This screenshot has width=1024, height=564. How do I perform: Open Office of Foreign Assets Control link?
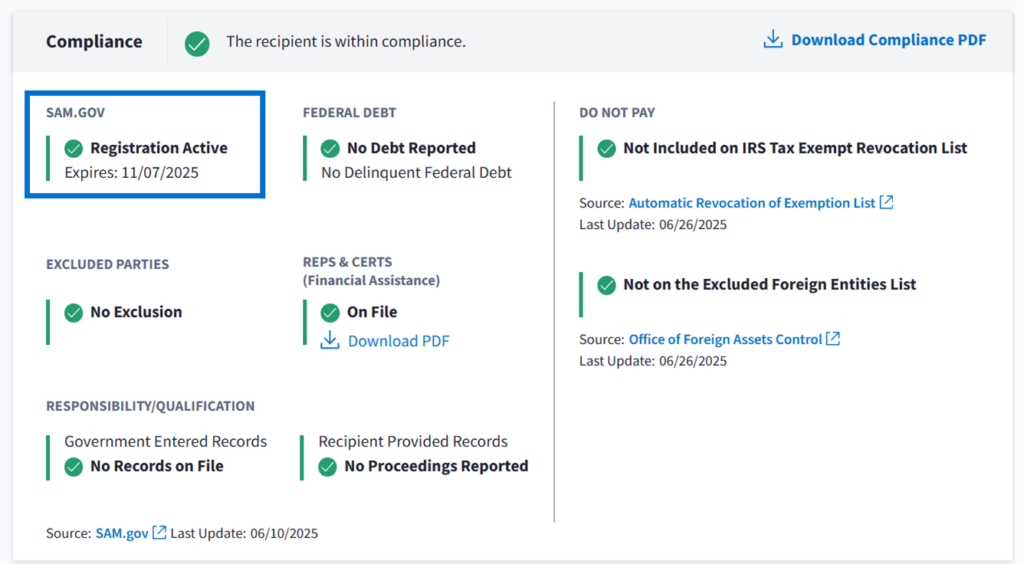(x=725, y=339)
